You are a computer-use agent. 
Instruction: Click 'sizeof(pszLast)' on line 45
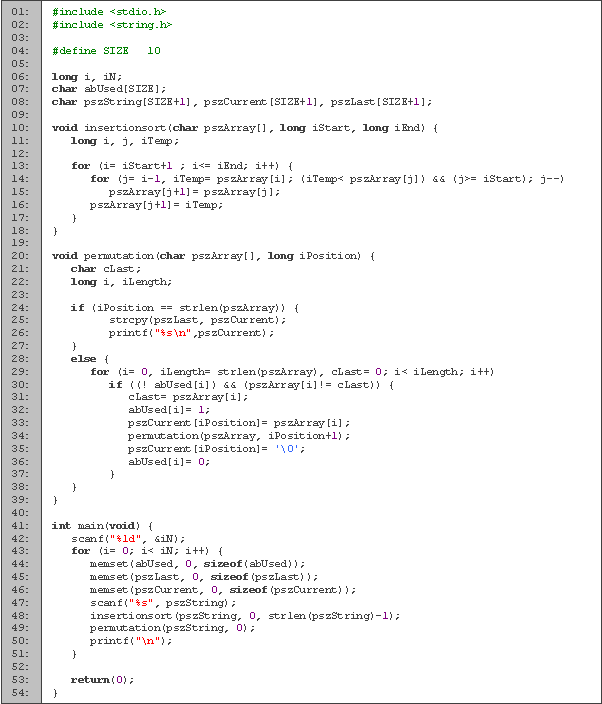[x=261, y=577]
